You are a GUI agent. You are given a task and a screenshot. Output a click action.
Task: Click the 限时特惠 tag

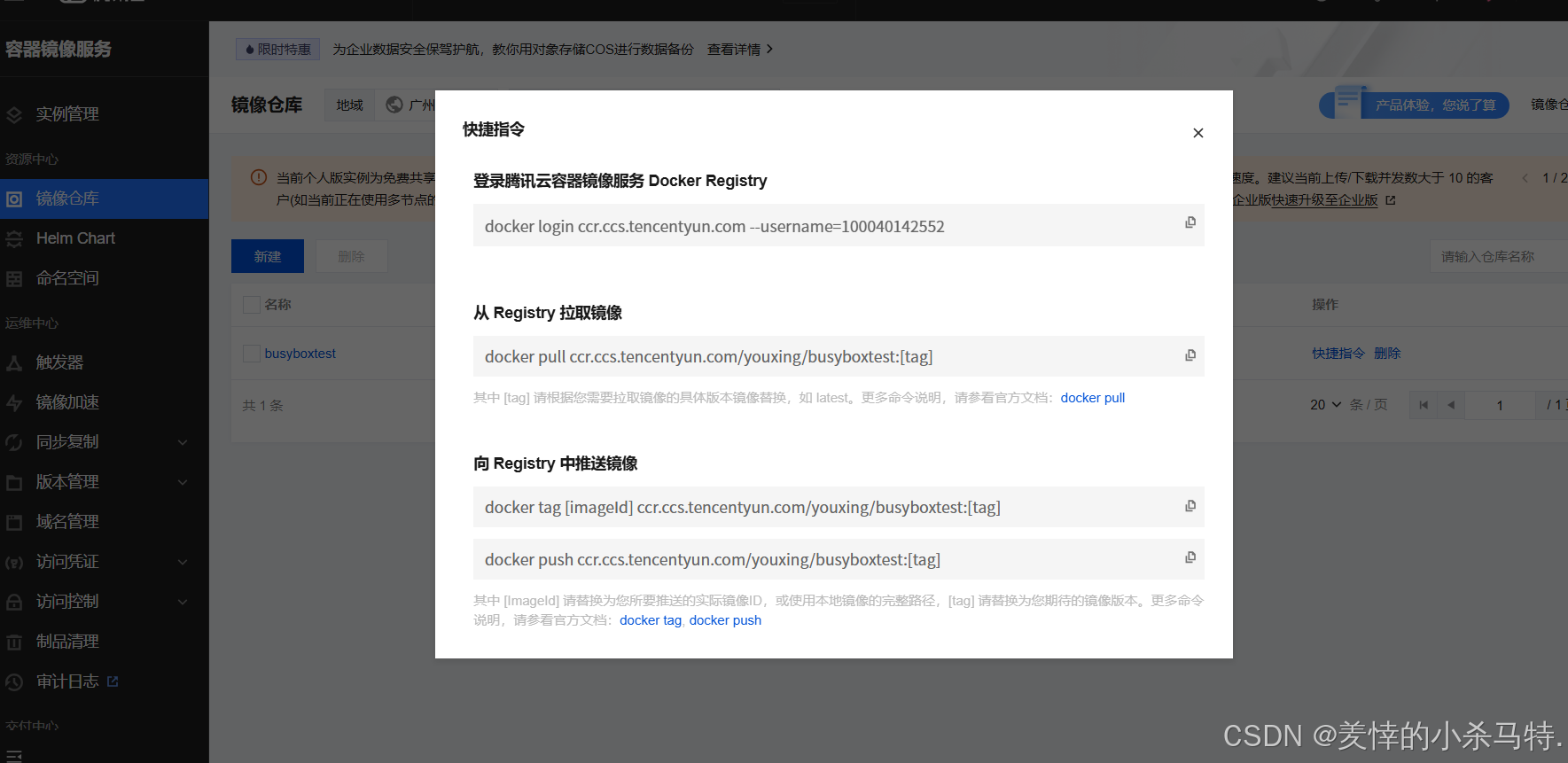pyautogui.click(x=277, y=50)
